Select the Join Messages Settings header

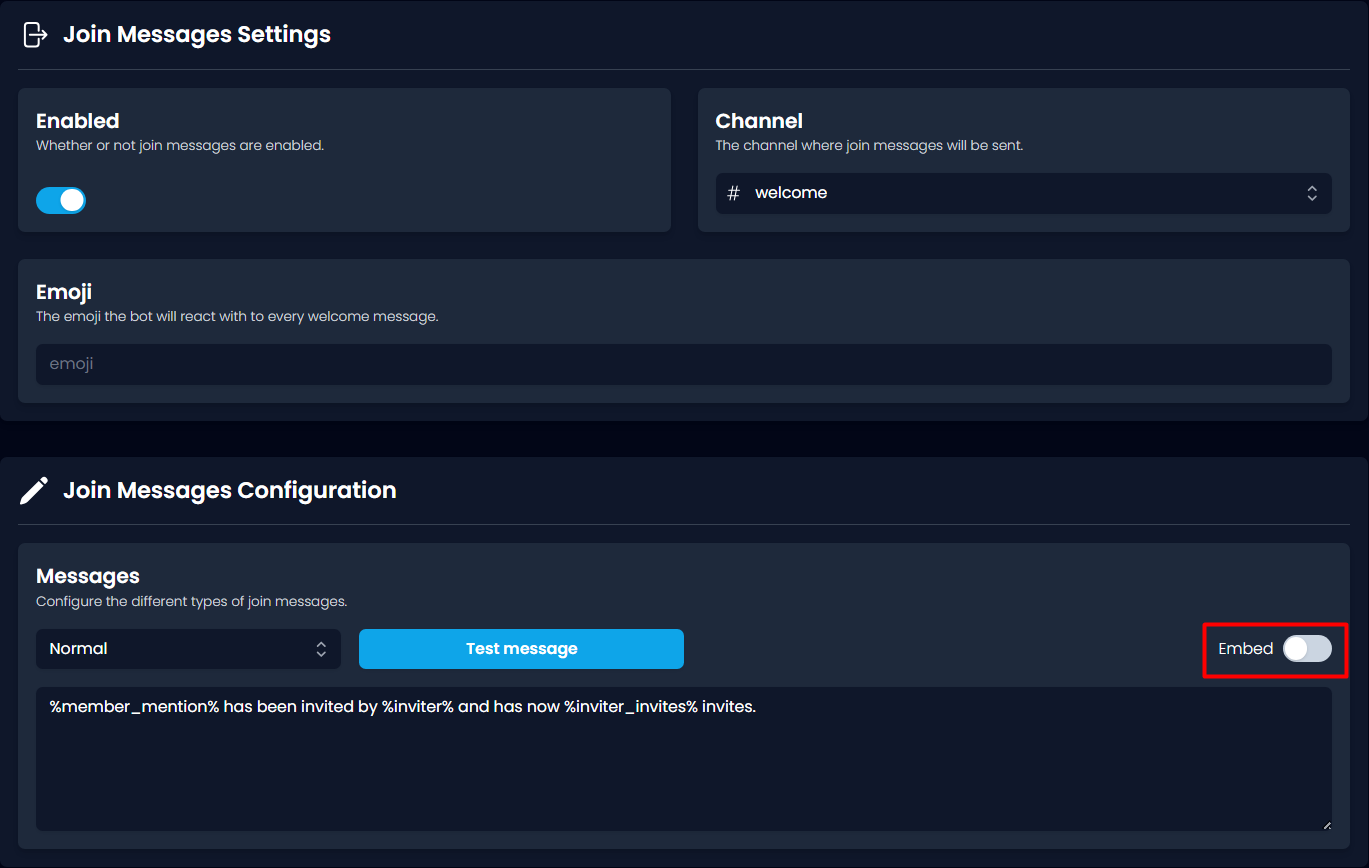[197, 33]
